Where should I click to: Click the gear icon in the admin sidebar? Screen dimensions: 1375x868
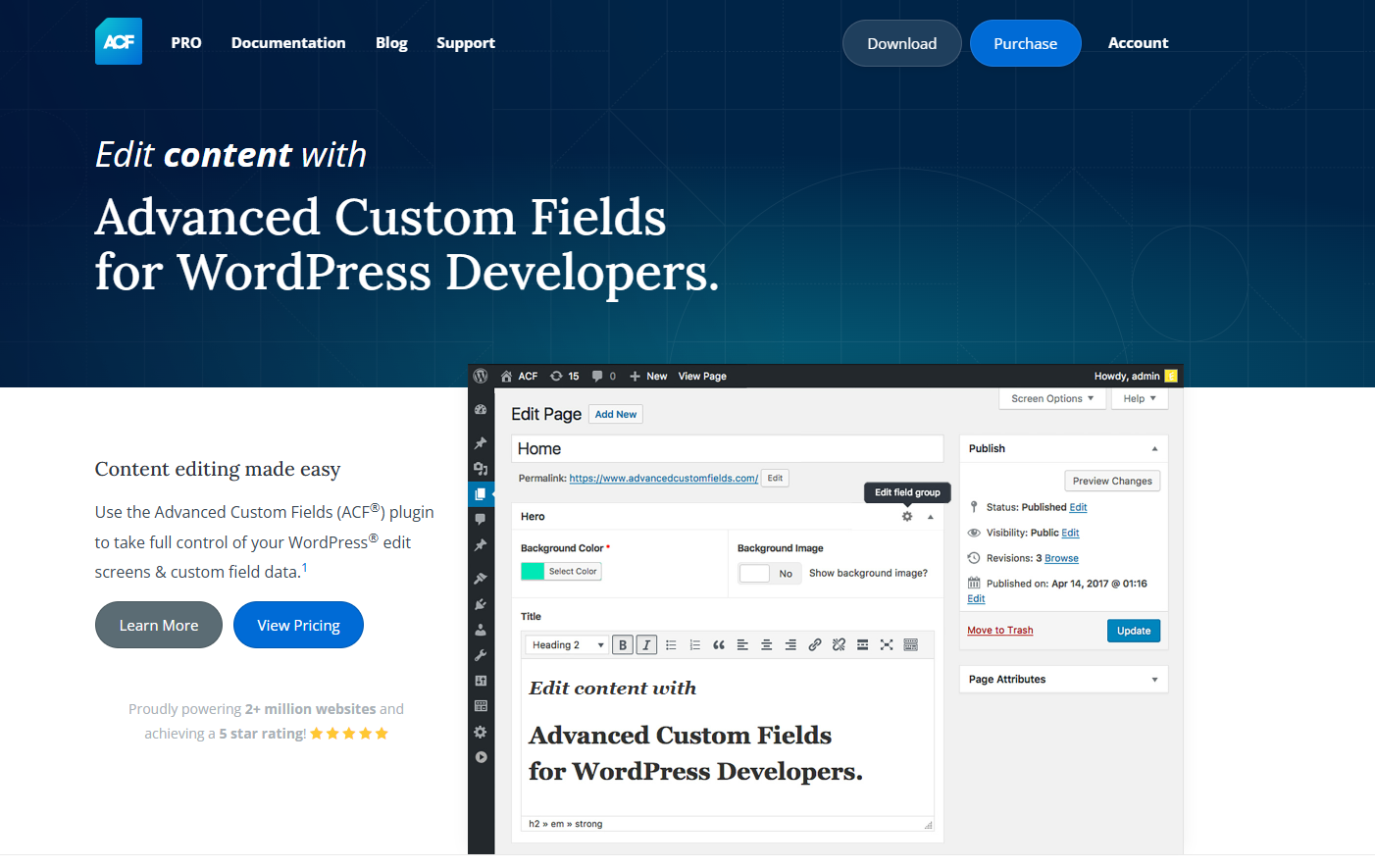coord(481,732)
